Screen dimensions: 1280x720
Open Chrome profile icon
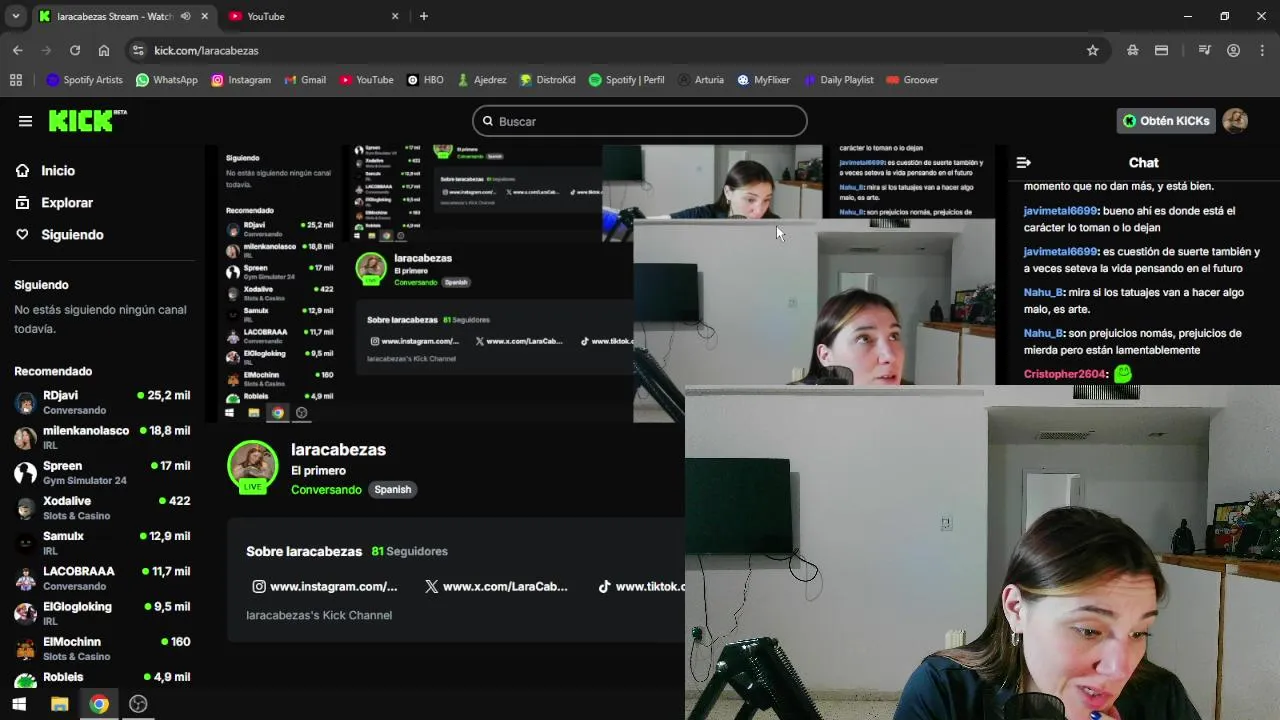[1233, 50]
